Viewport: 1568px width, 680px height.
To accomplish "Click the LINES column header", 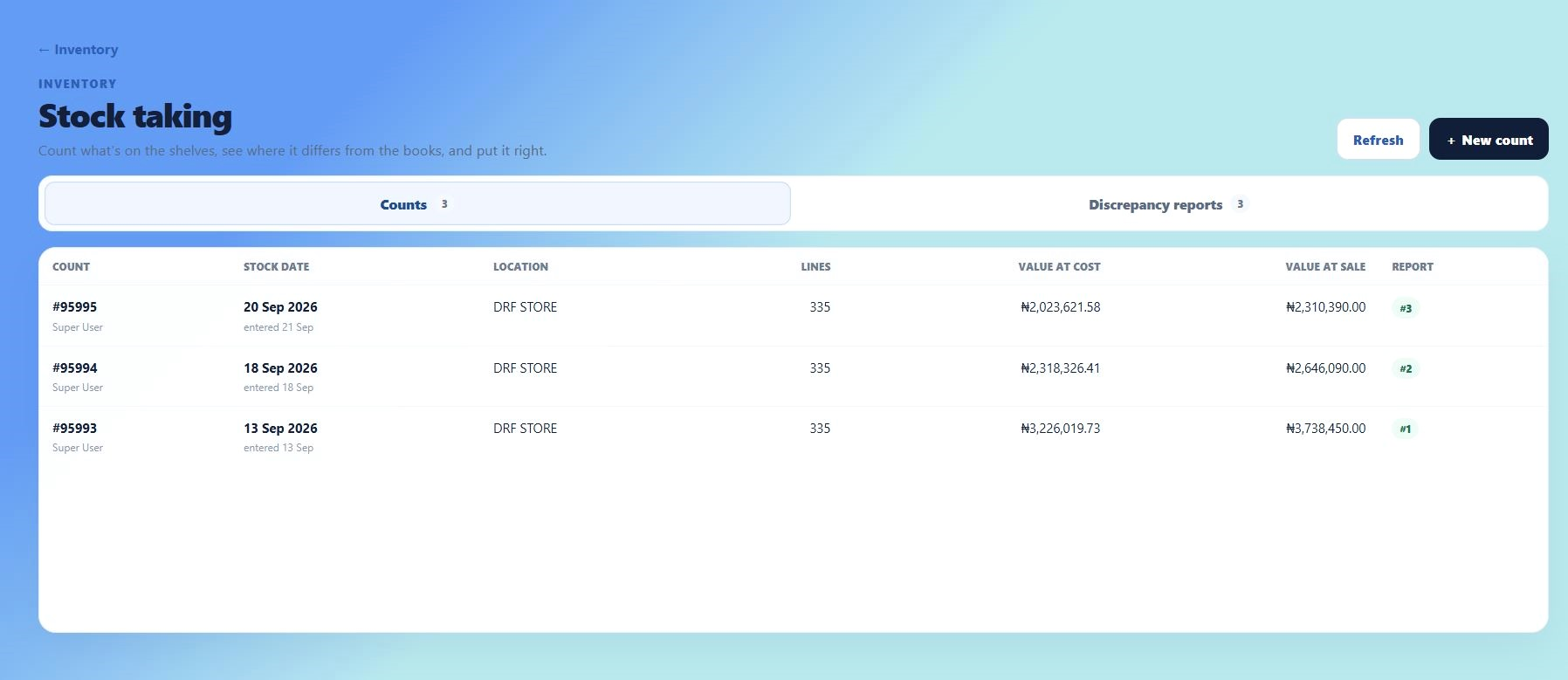I will [815, 267].
